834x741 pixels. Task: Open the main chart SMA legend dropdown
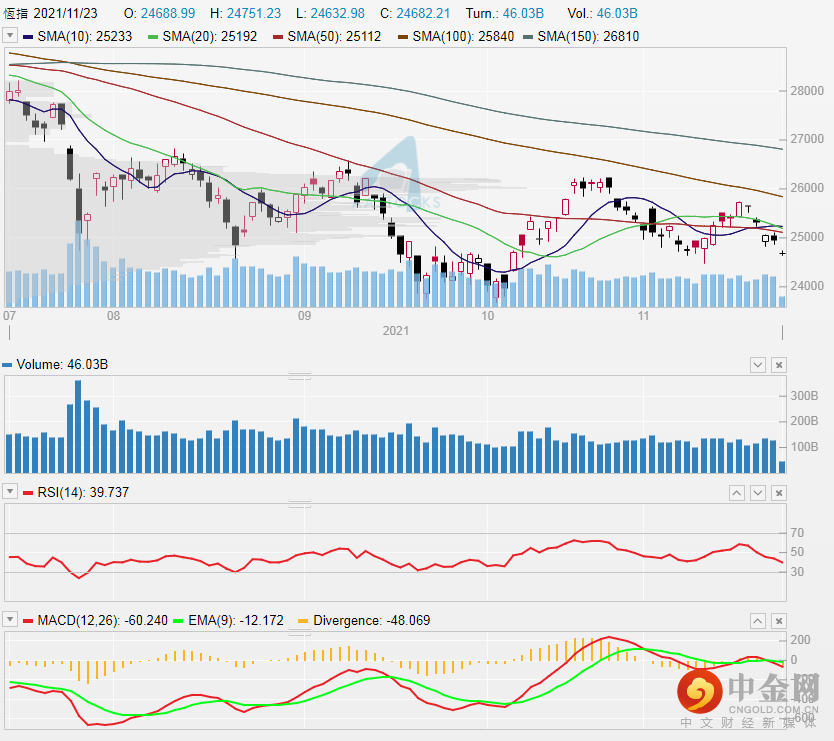coord(9,36)
